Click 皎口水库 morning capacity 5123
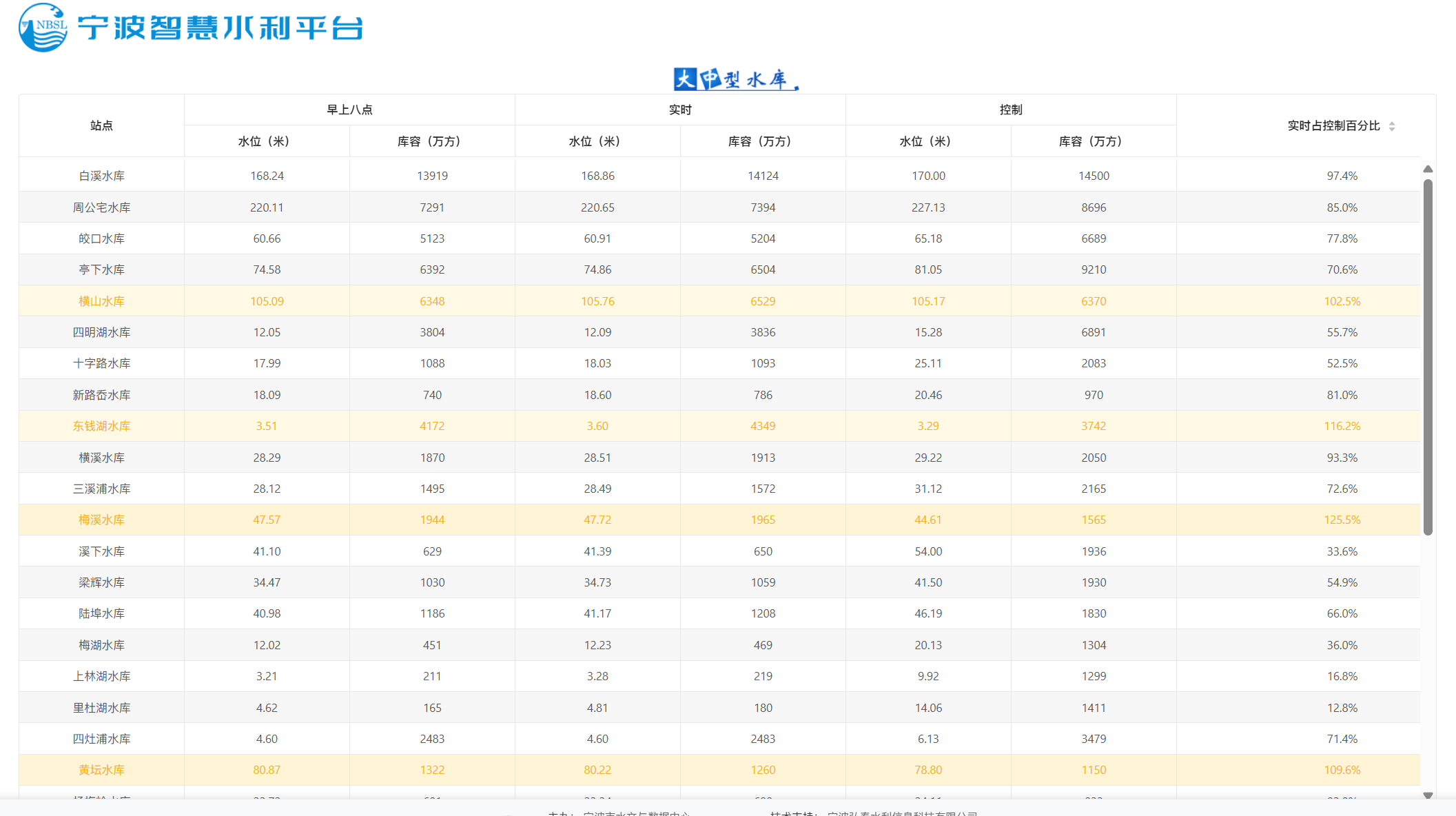 click(432, 238)
